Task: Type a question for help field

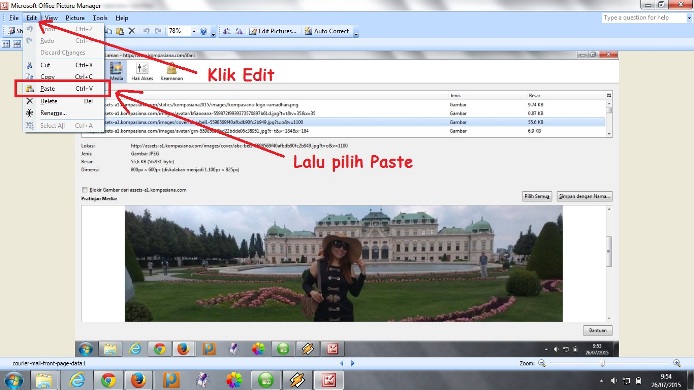Action: [x=644, y=18]
